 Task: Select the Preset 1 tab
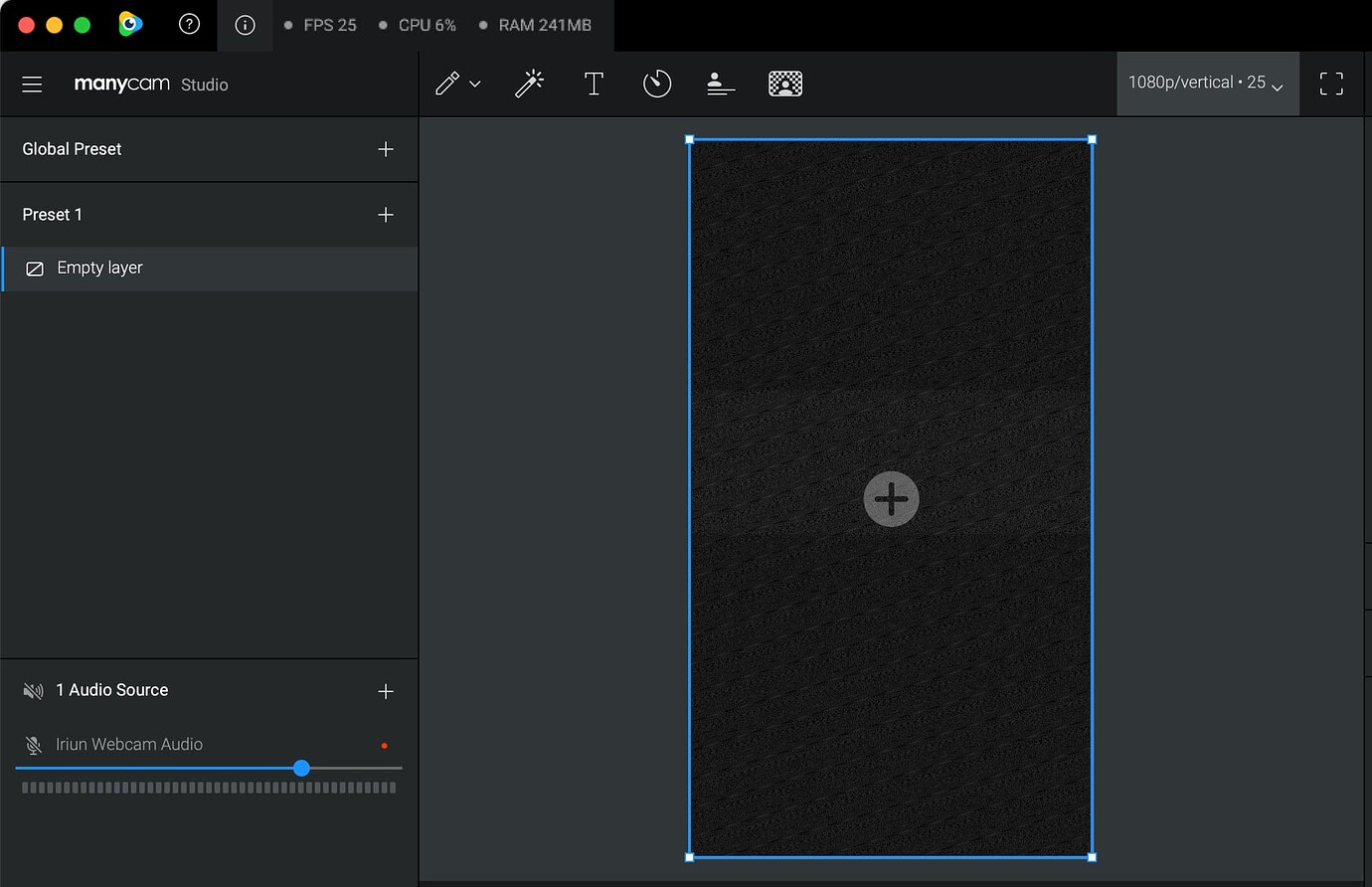point(52,214)
